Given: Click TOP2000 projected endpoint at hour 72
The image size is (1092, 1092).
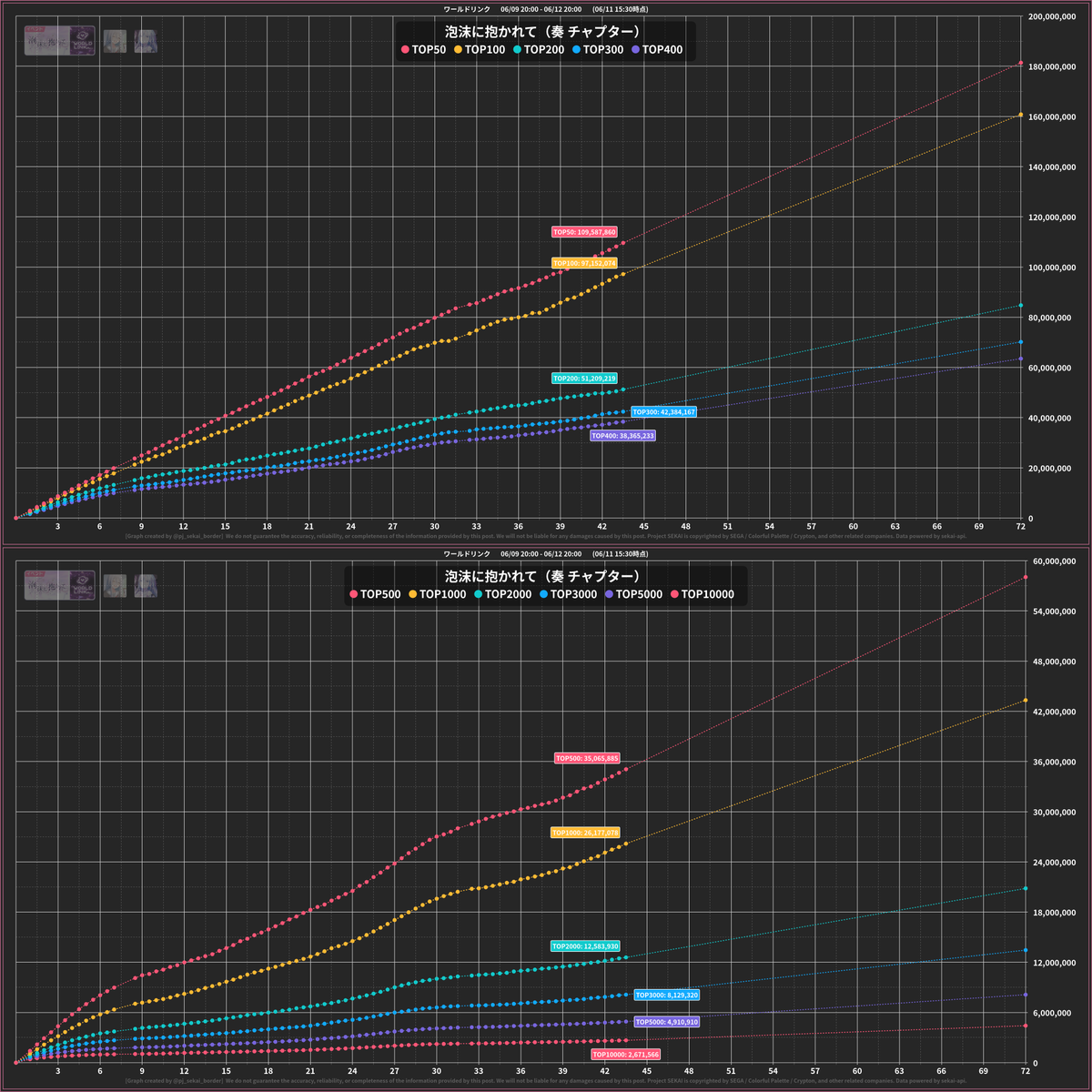Looking at the screenshot, I should coord(1026,888).
